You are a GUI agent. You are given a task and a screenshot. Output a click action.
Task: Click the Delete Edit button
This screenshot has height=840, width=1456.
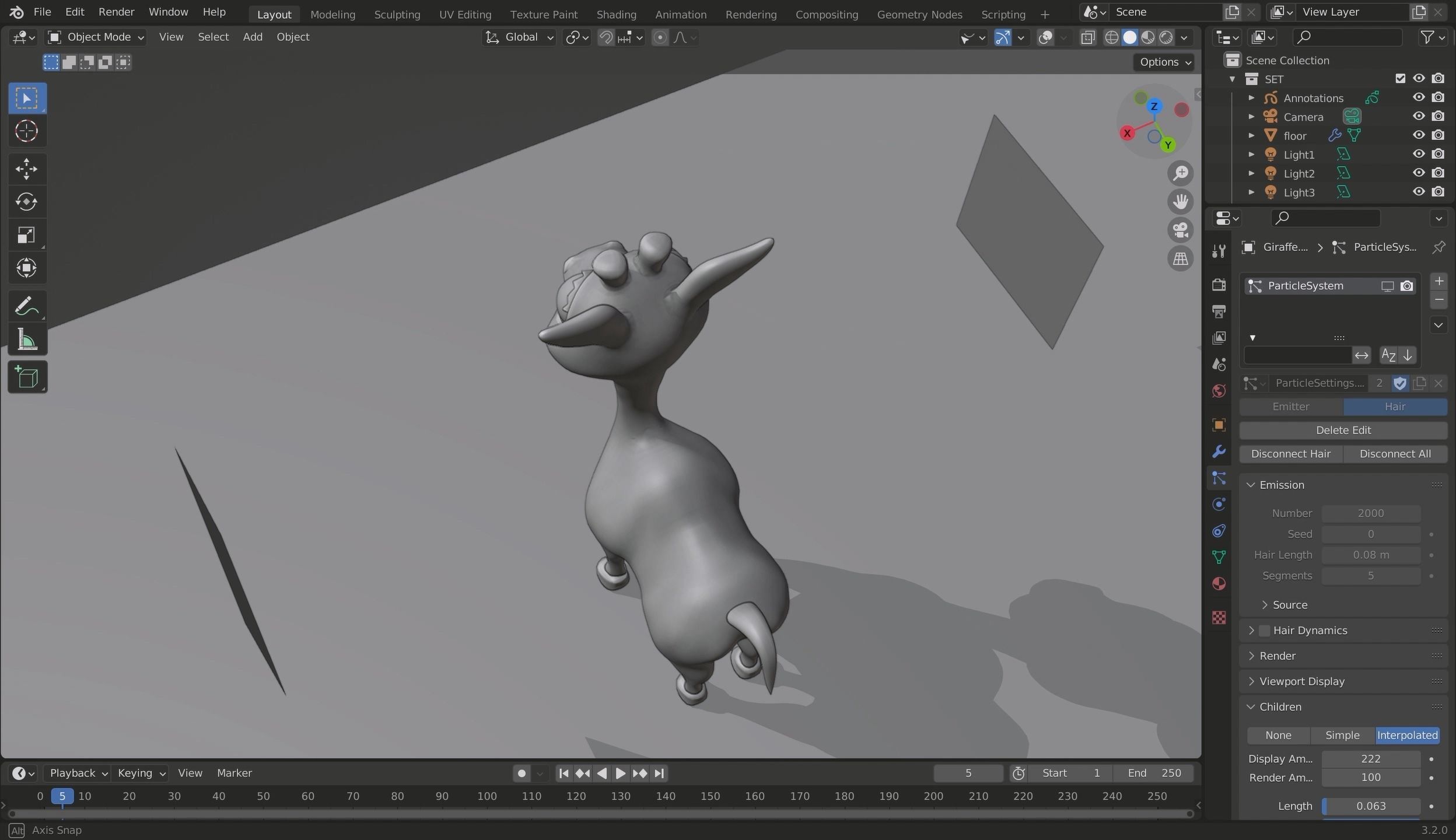pos(1343,430)
